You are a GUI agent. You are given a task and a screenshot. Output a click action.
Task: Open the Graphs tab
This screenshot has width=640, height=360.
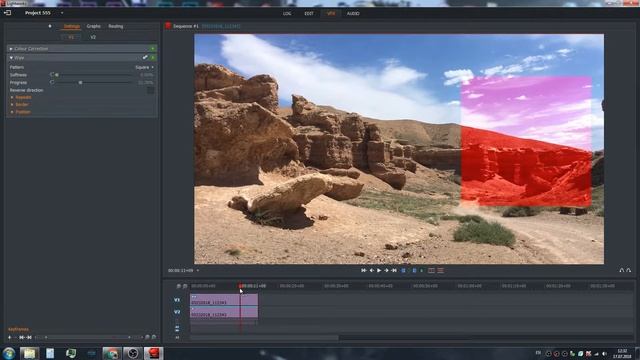point(93,26)
